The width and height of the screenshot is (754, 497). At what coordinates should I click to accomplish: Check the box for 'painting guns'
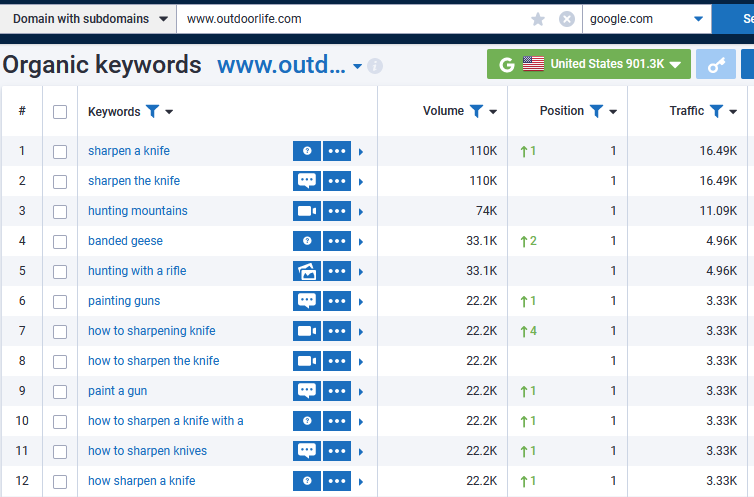tap(60, 302)
